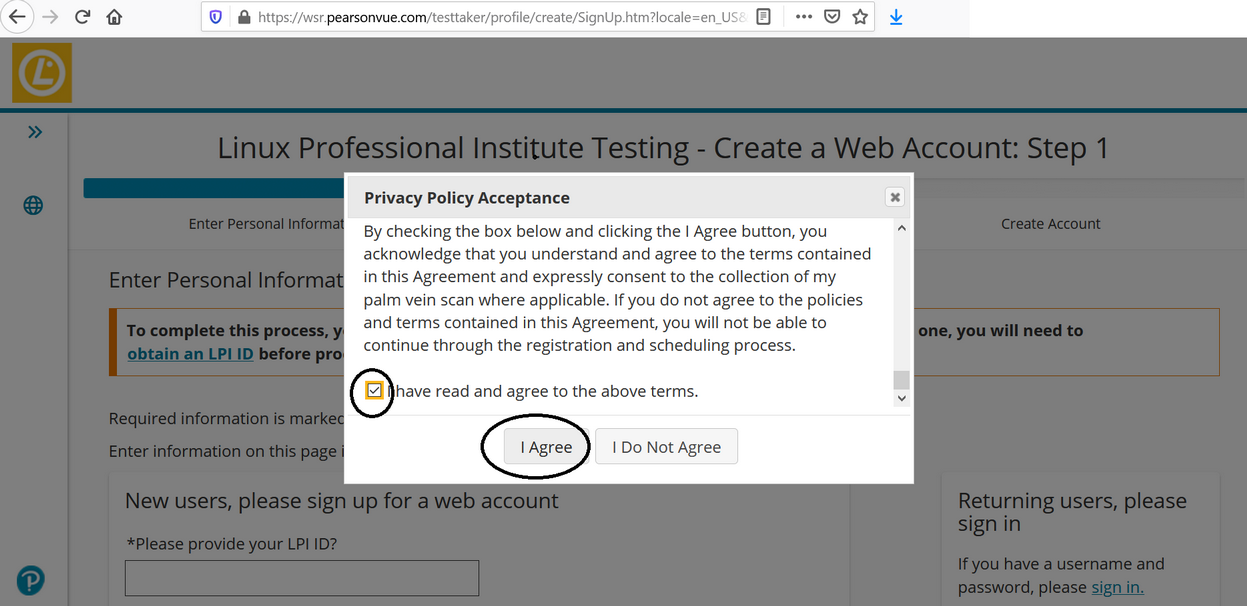
Task: Toggle reader view icon in address bar
Action: point(763,17)
